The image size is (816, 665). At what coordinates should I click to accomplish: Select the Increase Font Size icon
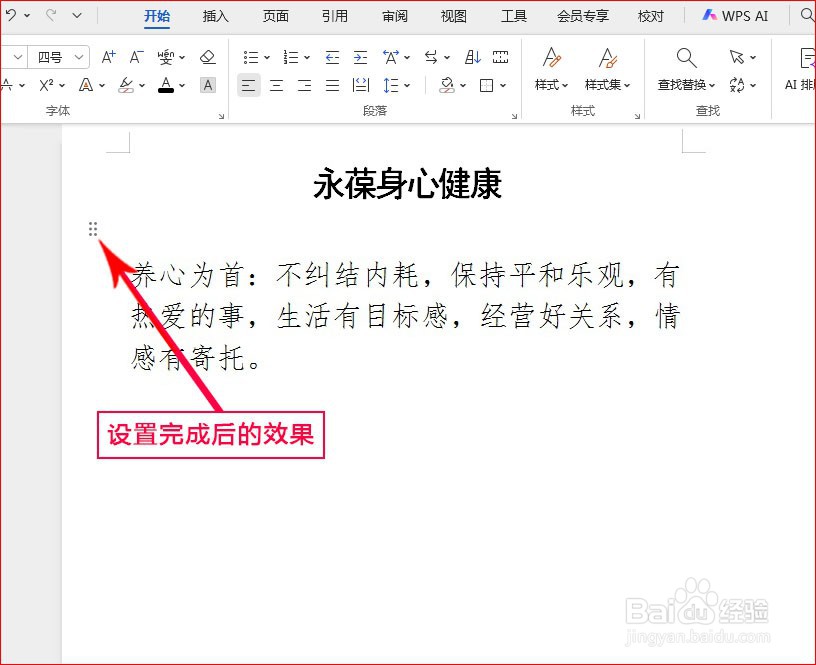(x=107, y=57)
